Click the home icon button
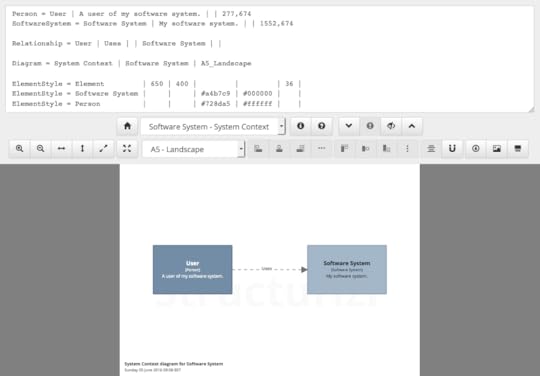The height and width of the screenshot is (376, 540). pos(127,126)
